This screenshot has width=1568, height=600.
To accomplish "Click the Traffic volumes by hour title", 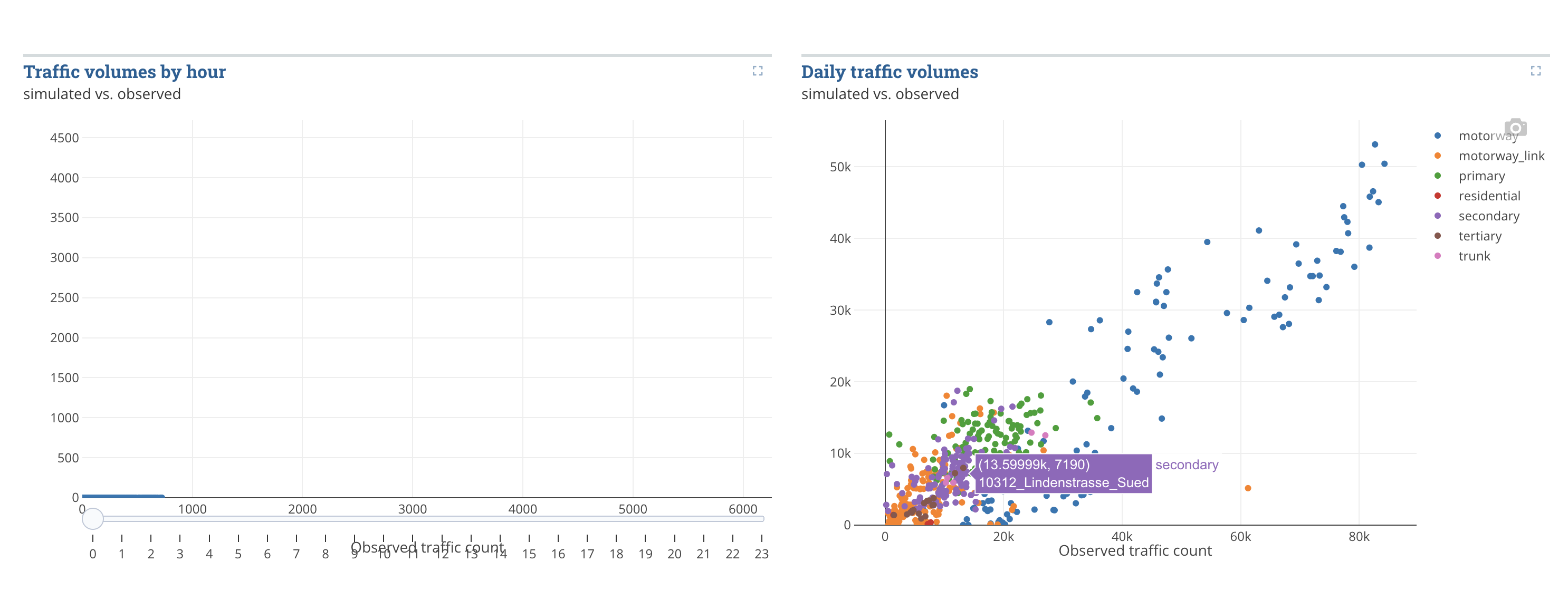I will point(124,71).
